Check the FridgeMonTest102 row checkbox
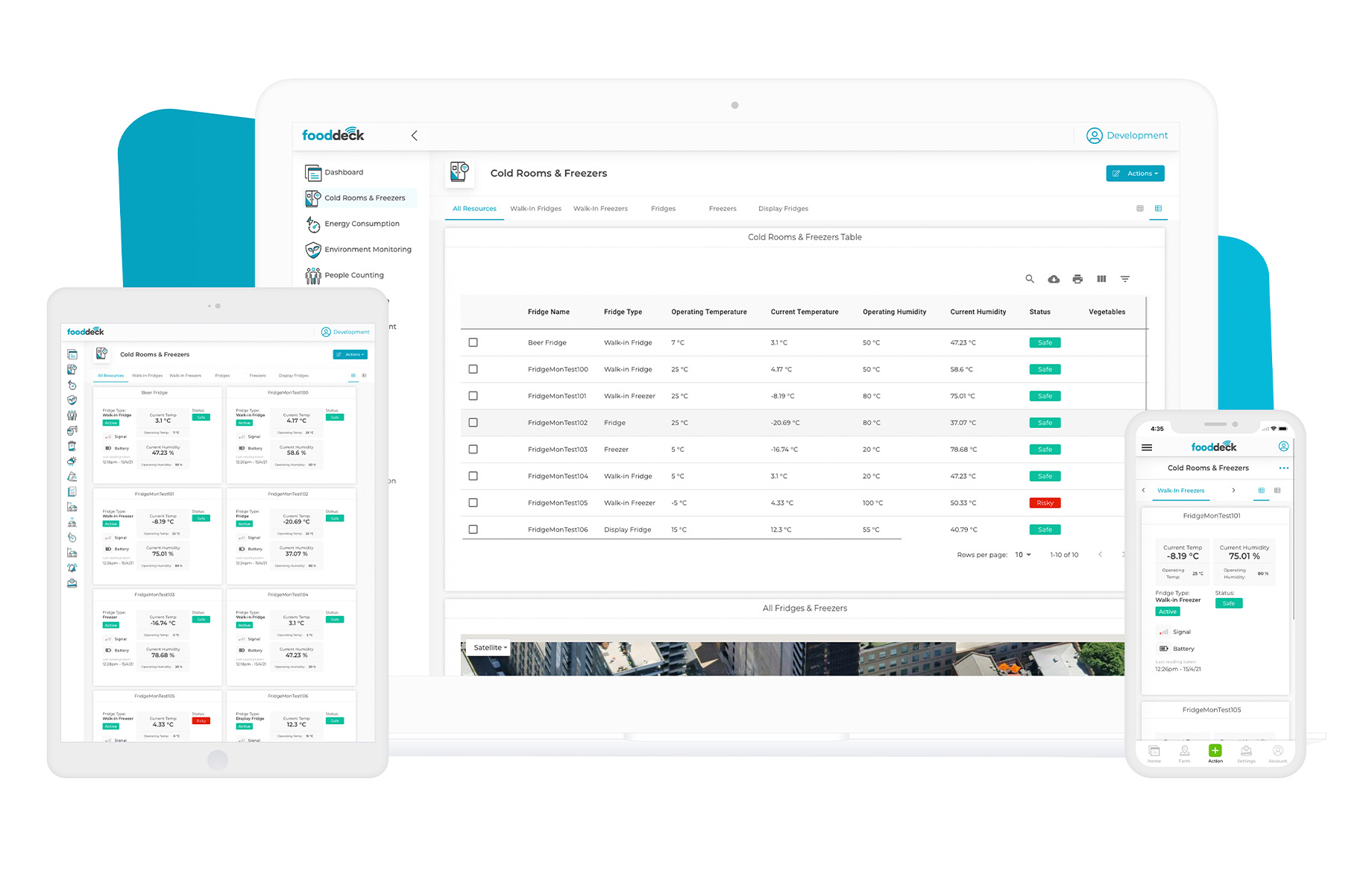 click(x=473, y=423)
